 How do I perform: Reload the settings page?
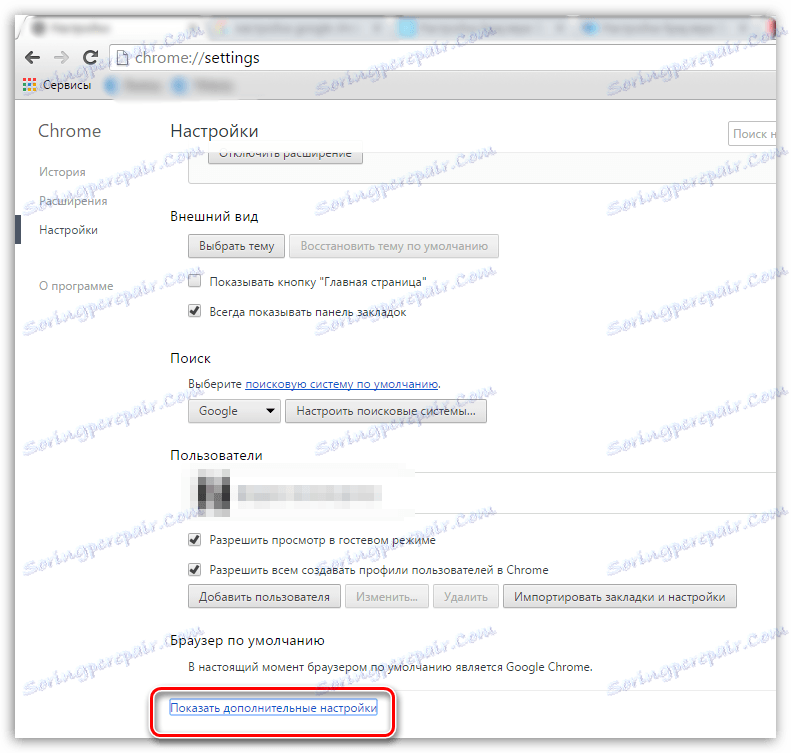click(x=90, y=57)
